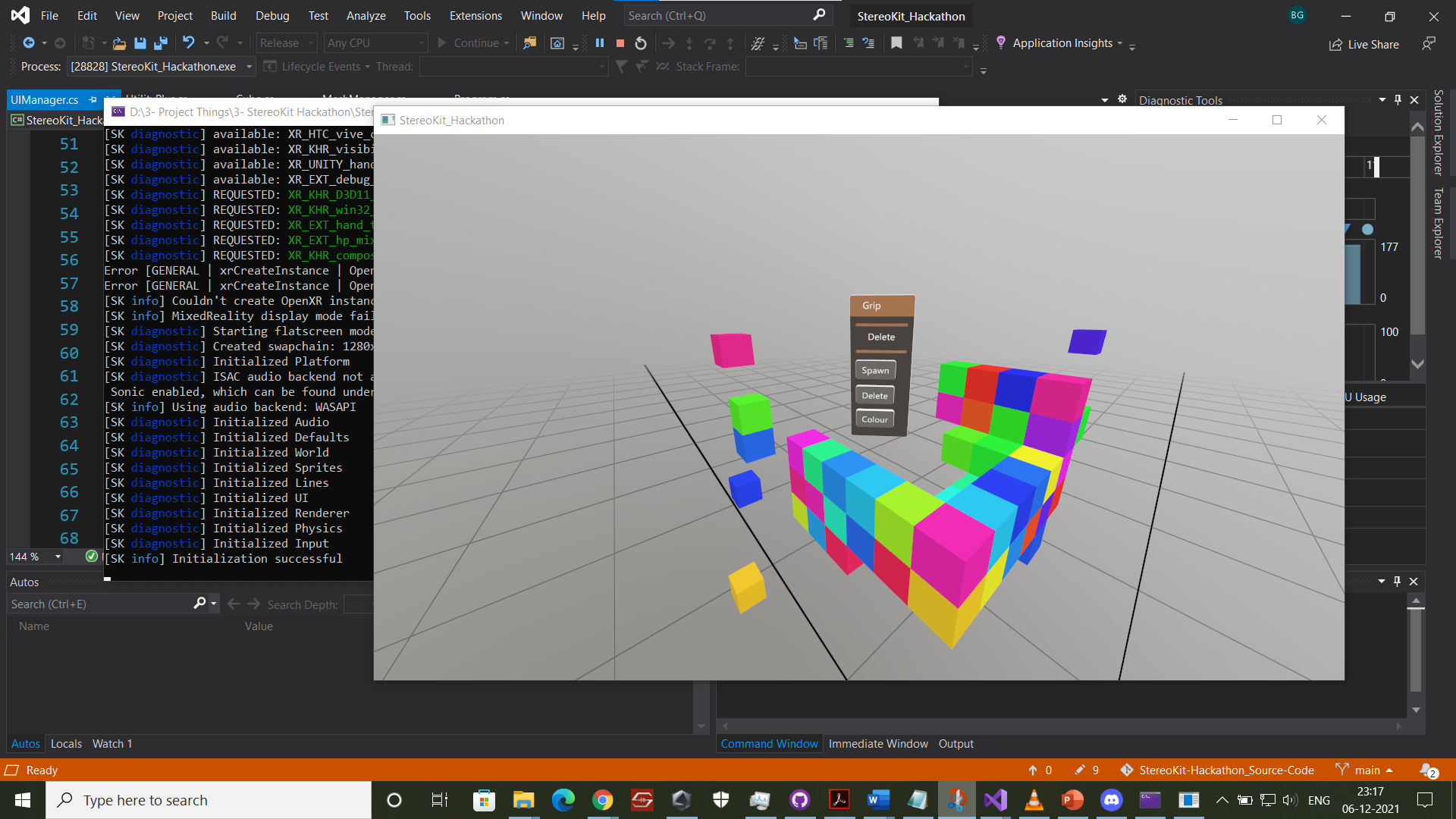Click the Autos search input field
Image resolution: width=1456 pixels, height=819 pixels.
point(99,604)
